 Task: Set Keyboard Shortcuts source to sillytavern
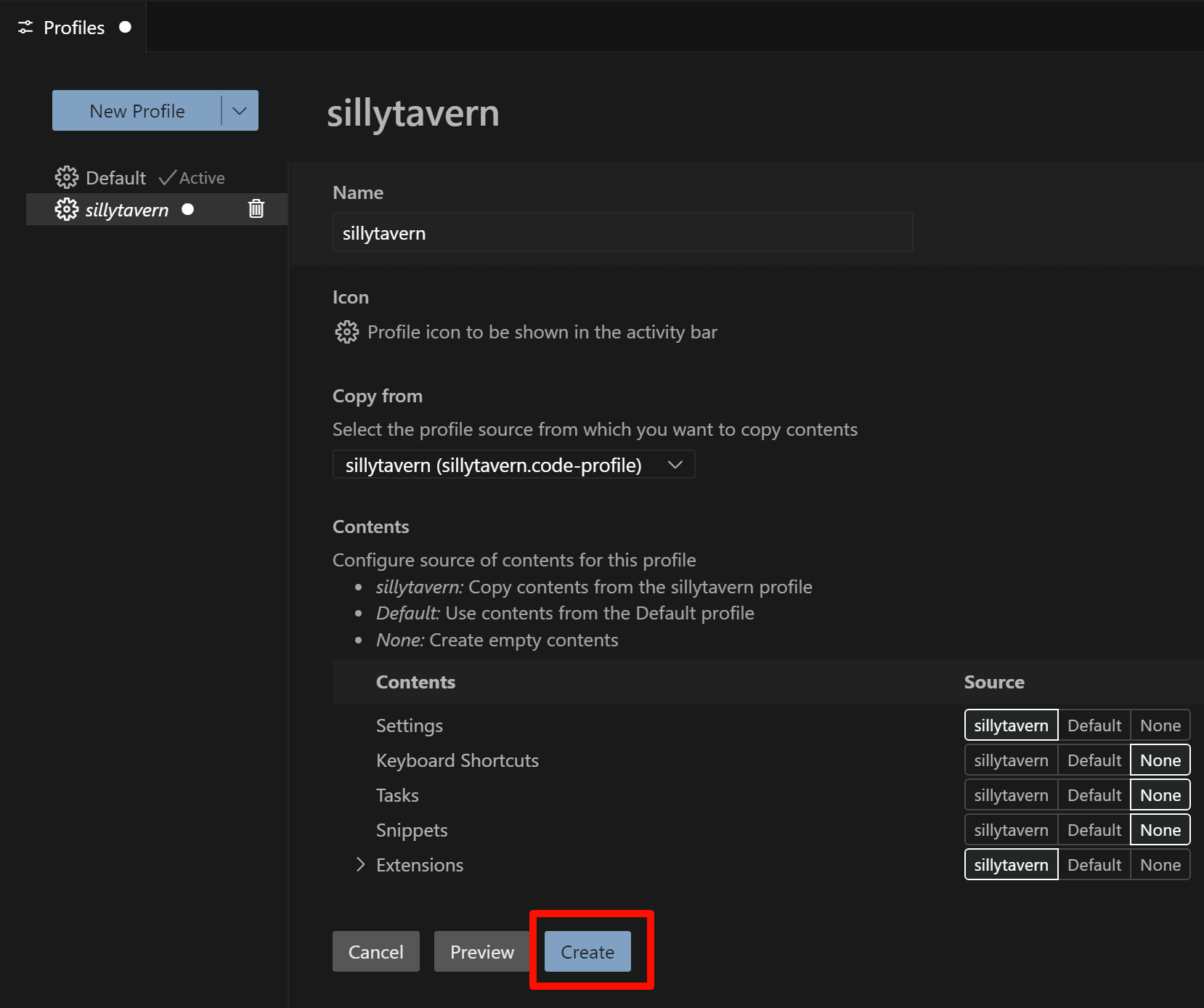[x=1011, y=760]
